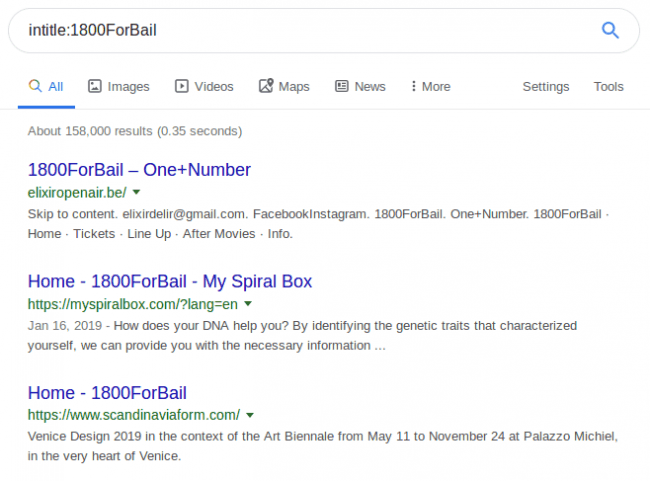The width and height of the screenshot is (650, 481).
Task: Open search Tools
Action: (608, 87)
